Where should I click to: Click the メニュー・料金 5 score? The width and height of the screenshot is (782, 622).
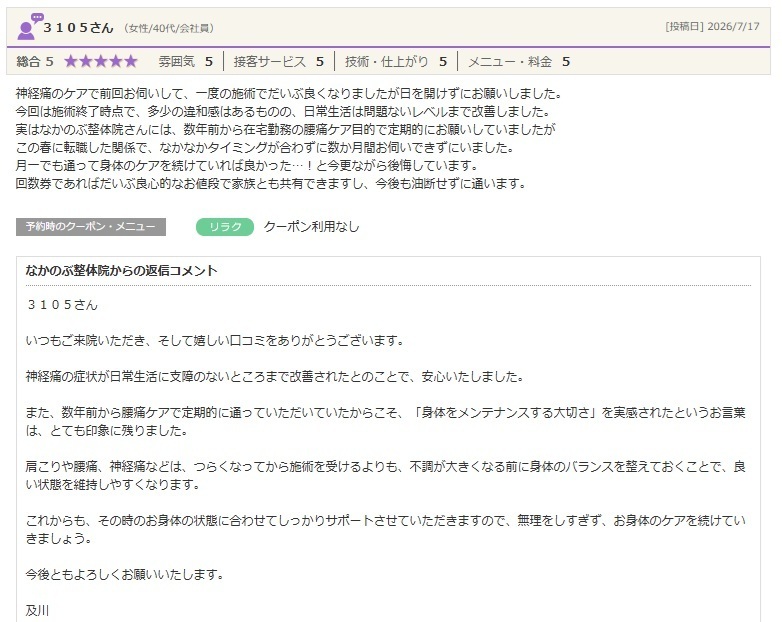[519, 61]
